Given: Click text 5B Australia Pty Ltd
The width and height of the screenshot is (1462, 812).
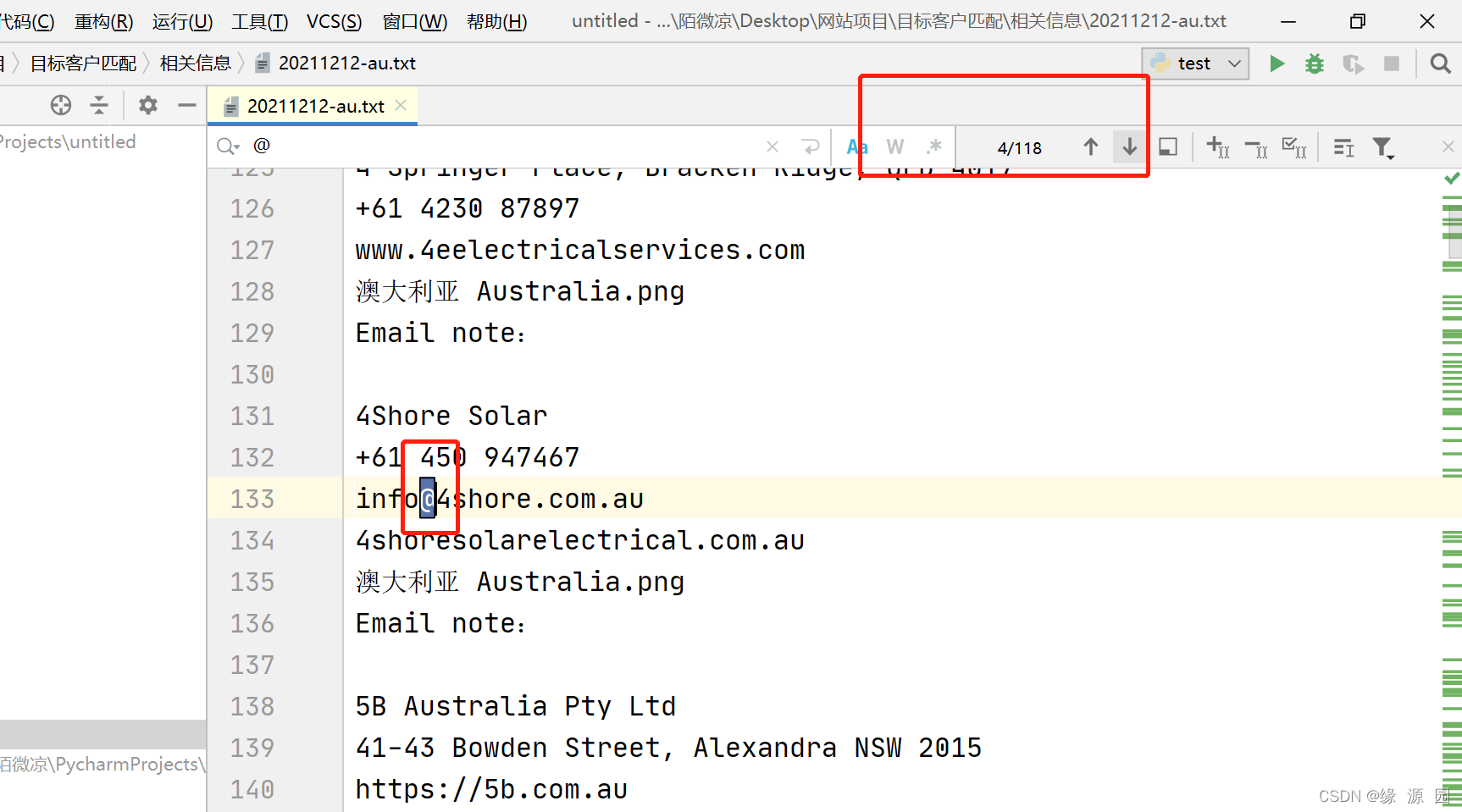Looking at the screenshot, I should tap(516, 706).
